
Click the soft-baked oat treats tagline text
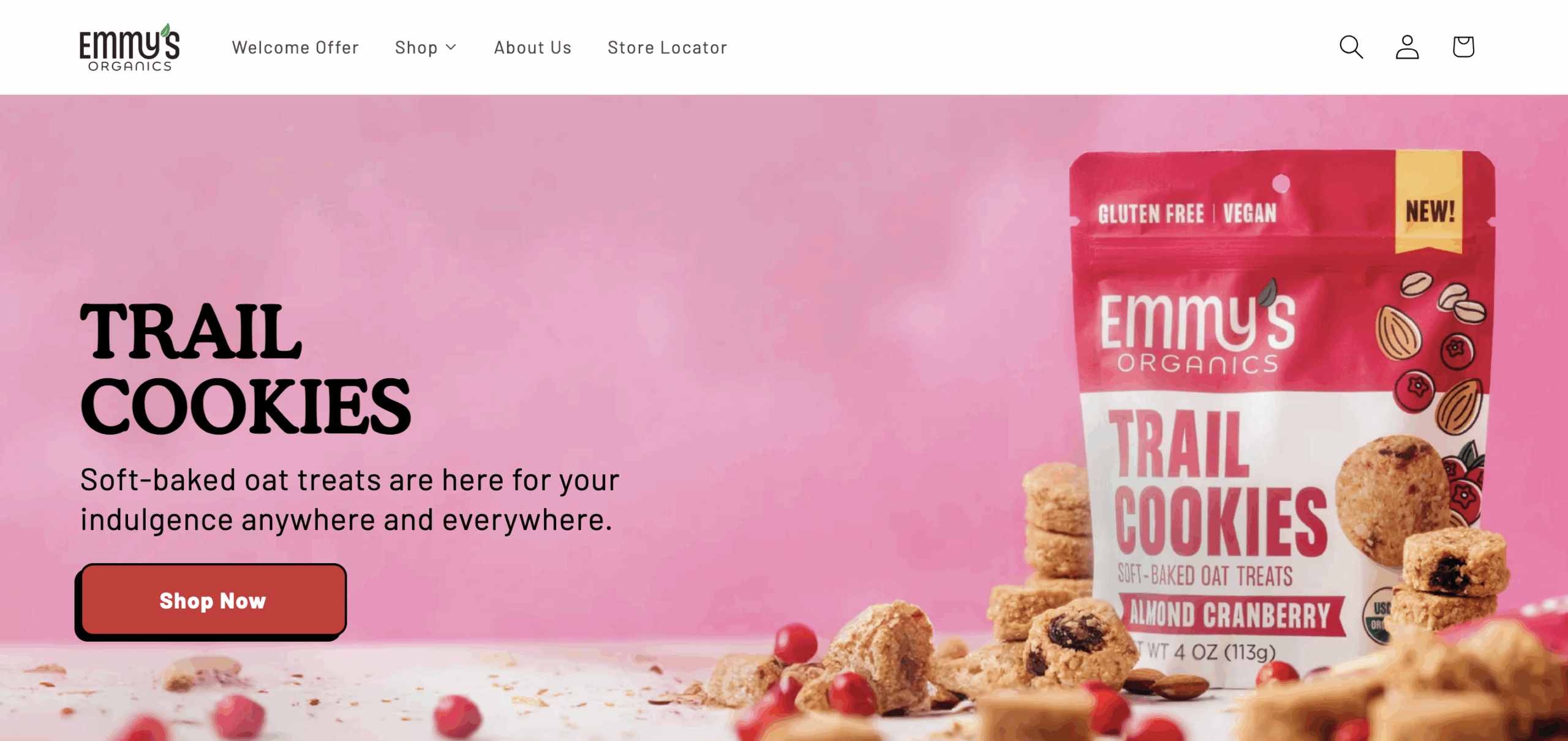coord(350,500)
